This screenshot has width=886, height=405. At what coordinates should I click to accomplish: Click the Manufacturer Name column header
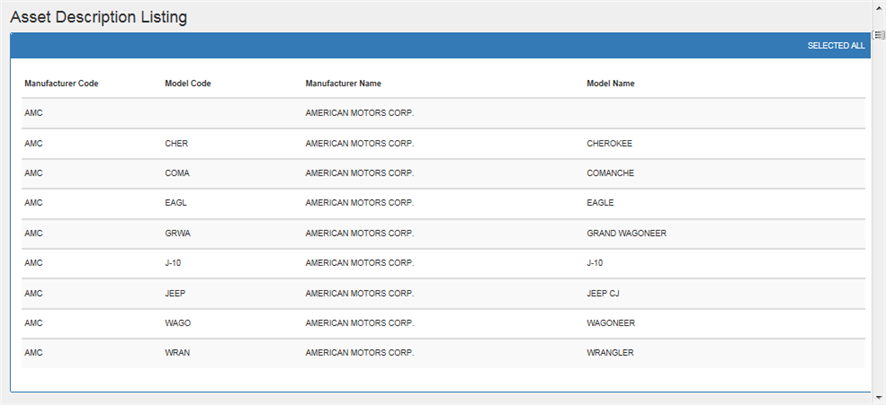(x=343, y=84)
